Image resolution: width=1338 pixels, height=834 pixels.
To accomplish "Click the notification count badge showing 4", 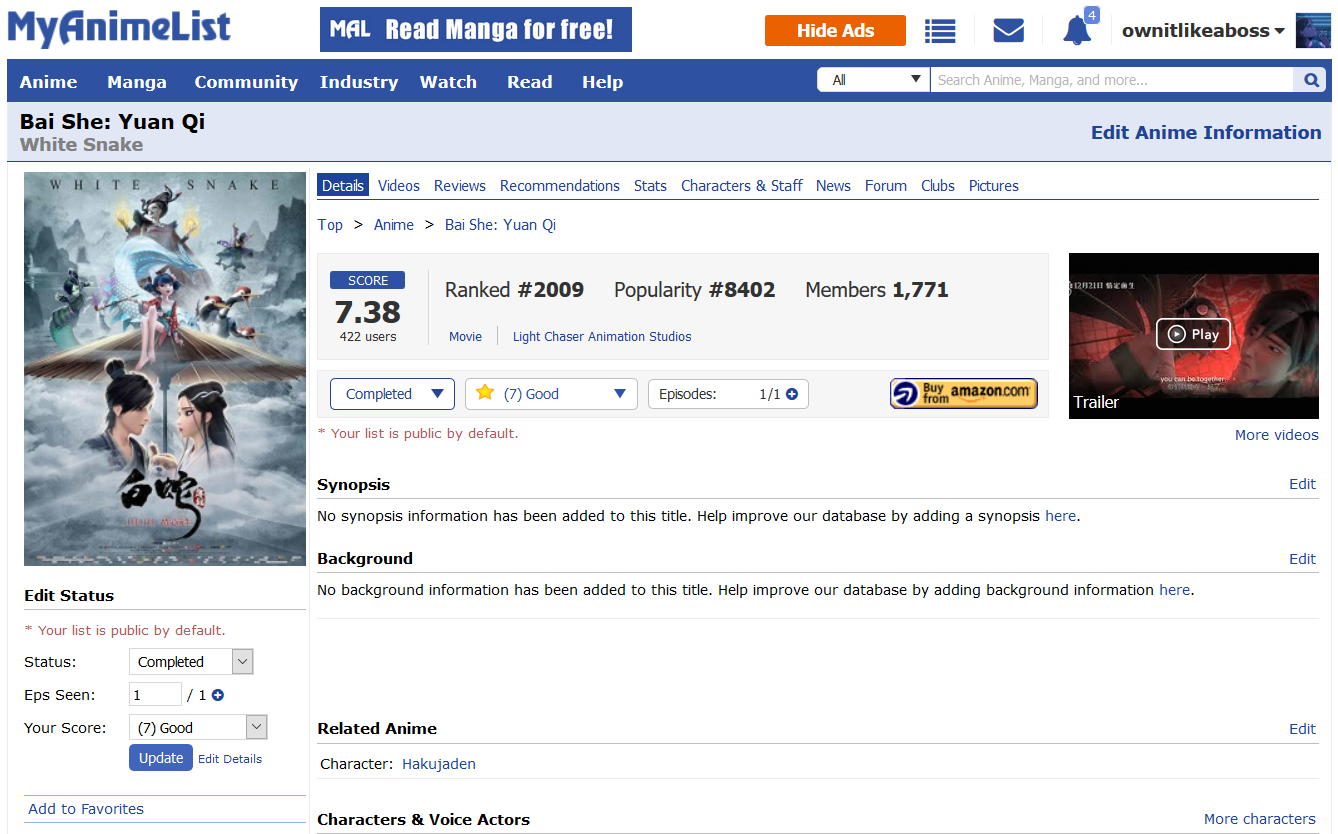I will coord(1092,15).
